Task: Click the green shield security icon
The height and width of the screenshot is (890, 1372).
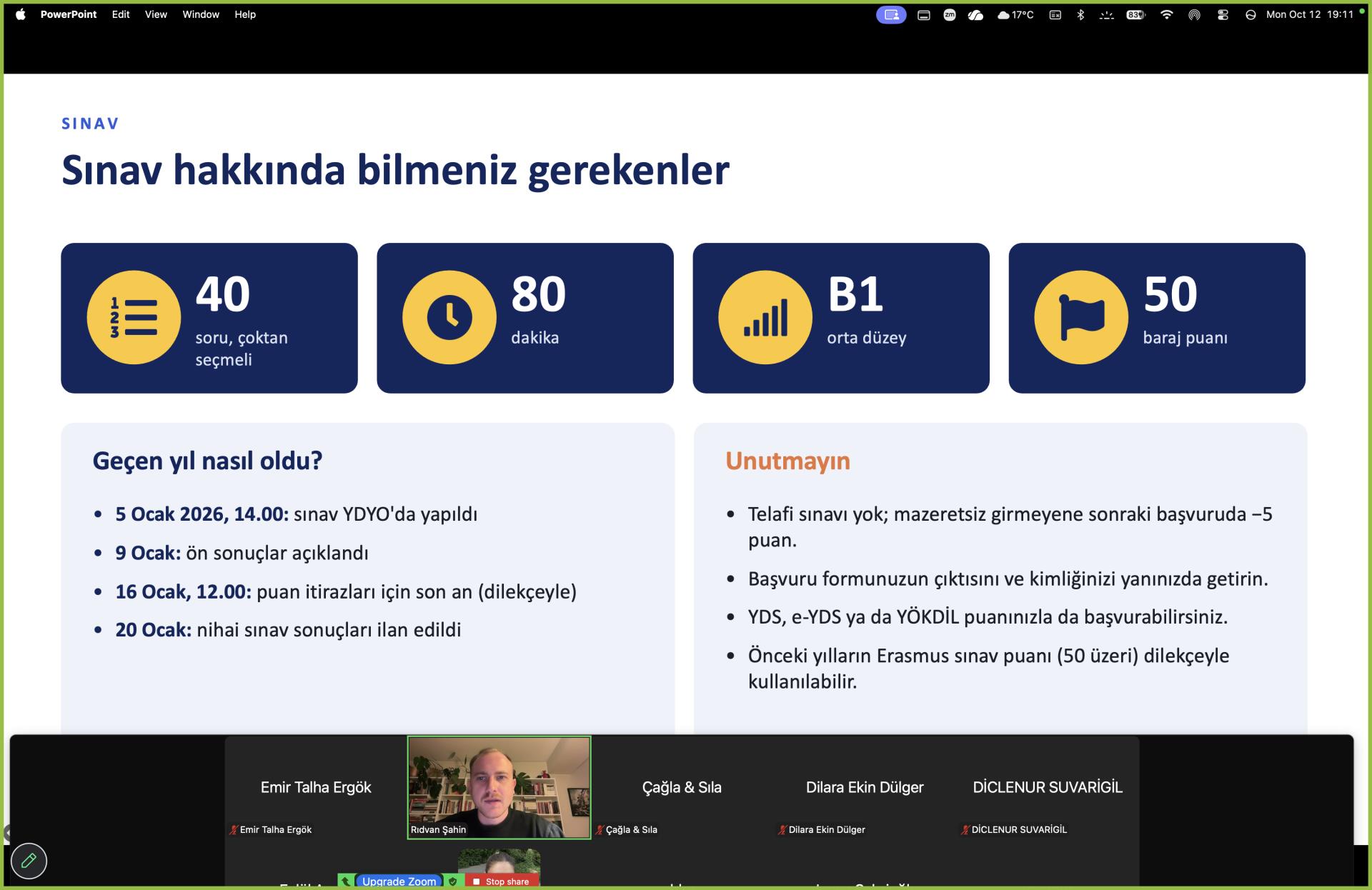Action: coord(453,881)
